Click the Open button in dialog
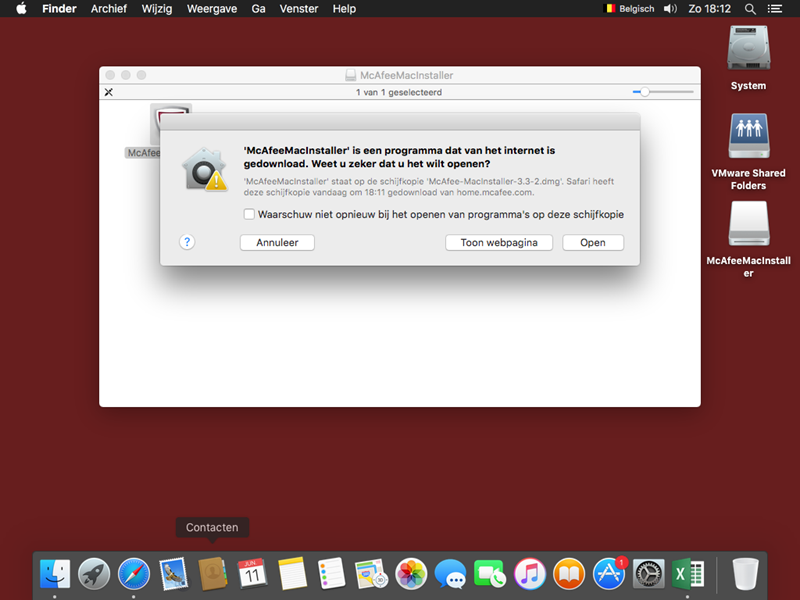This screenshot has width=800, height=600. 593,242
